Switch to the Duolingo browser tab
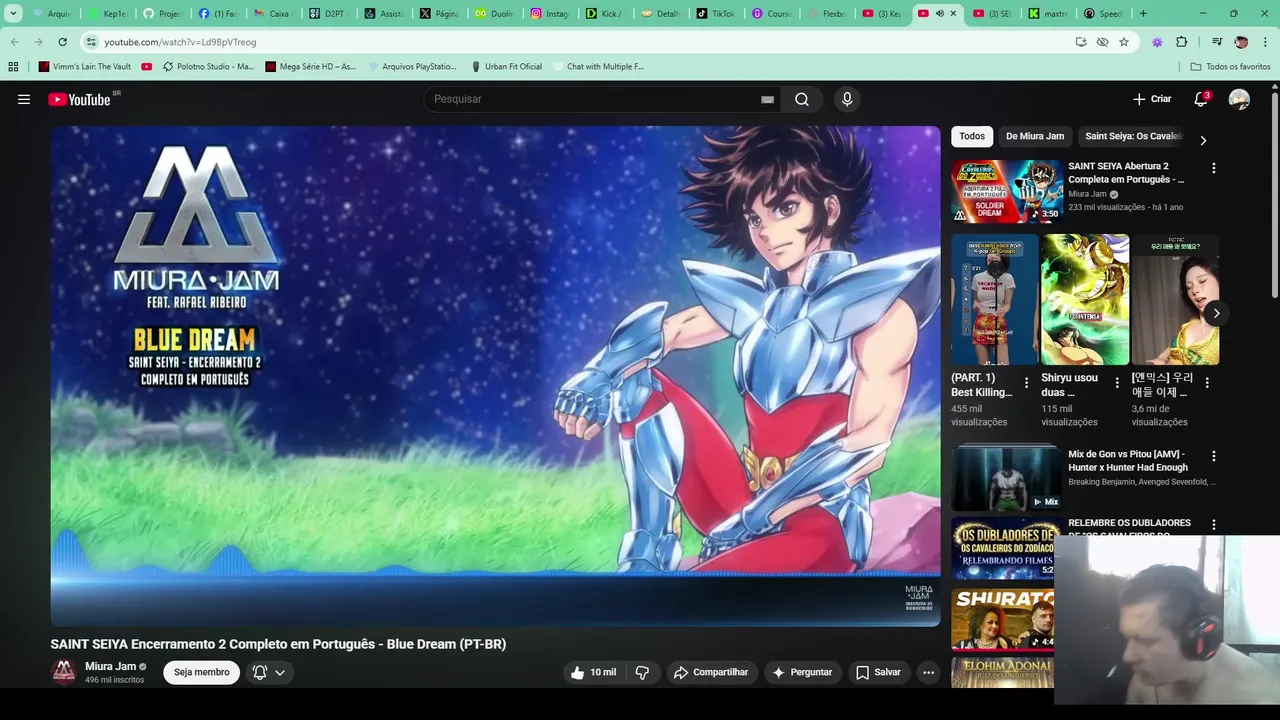This screenshot has height=720, width=1280. 494,14
